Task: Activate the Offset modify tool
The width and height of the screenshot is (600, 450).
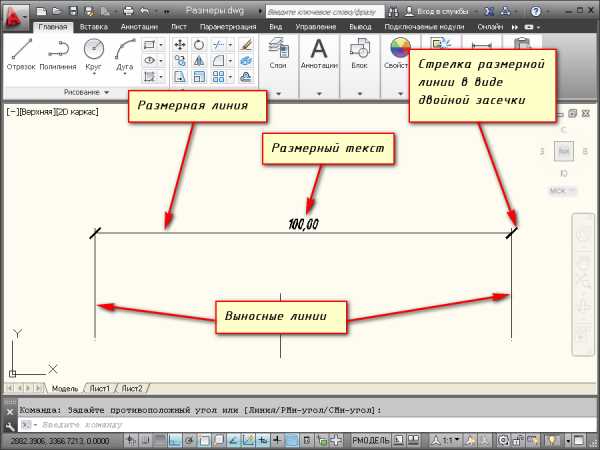Action: (x=246, y=77)
